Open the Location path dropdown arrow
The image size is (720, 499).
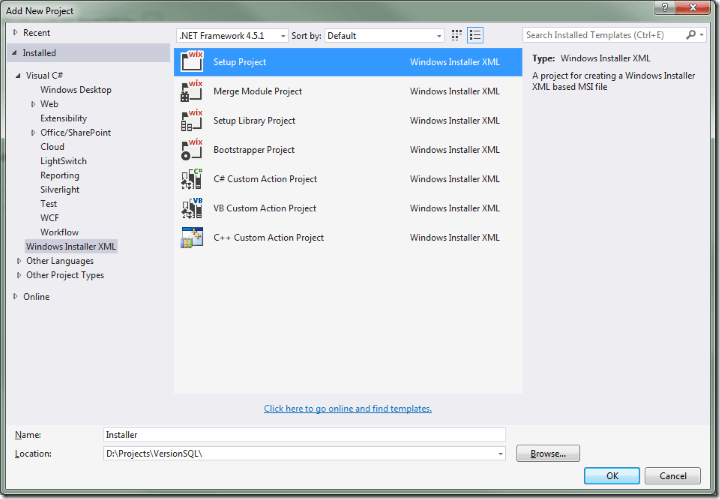tap(500, 454)
